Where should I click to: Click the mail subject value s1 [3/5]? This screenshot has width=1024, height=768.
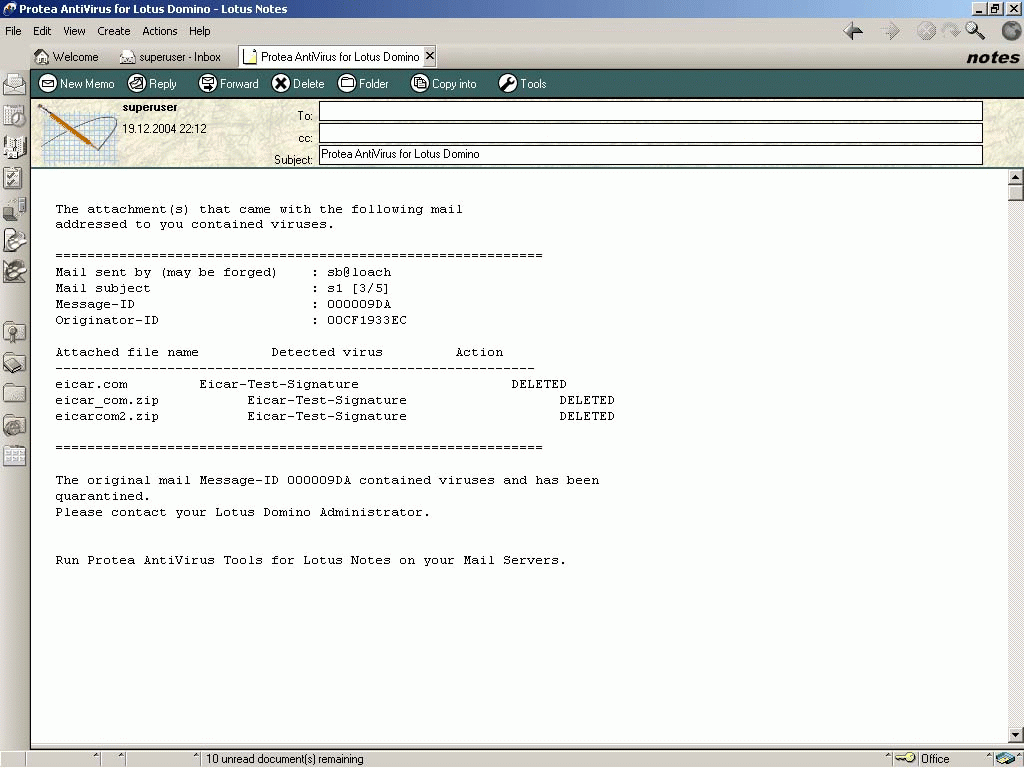click(x=358, y=288)
